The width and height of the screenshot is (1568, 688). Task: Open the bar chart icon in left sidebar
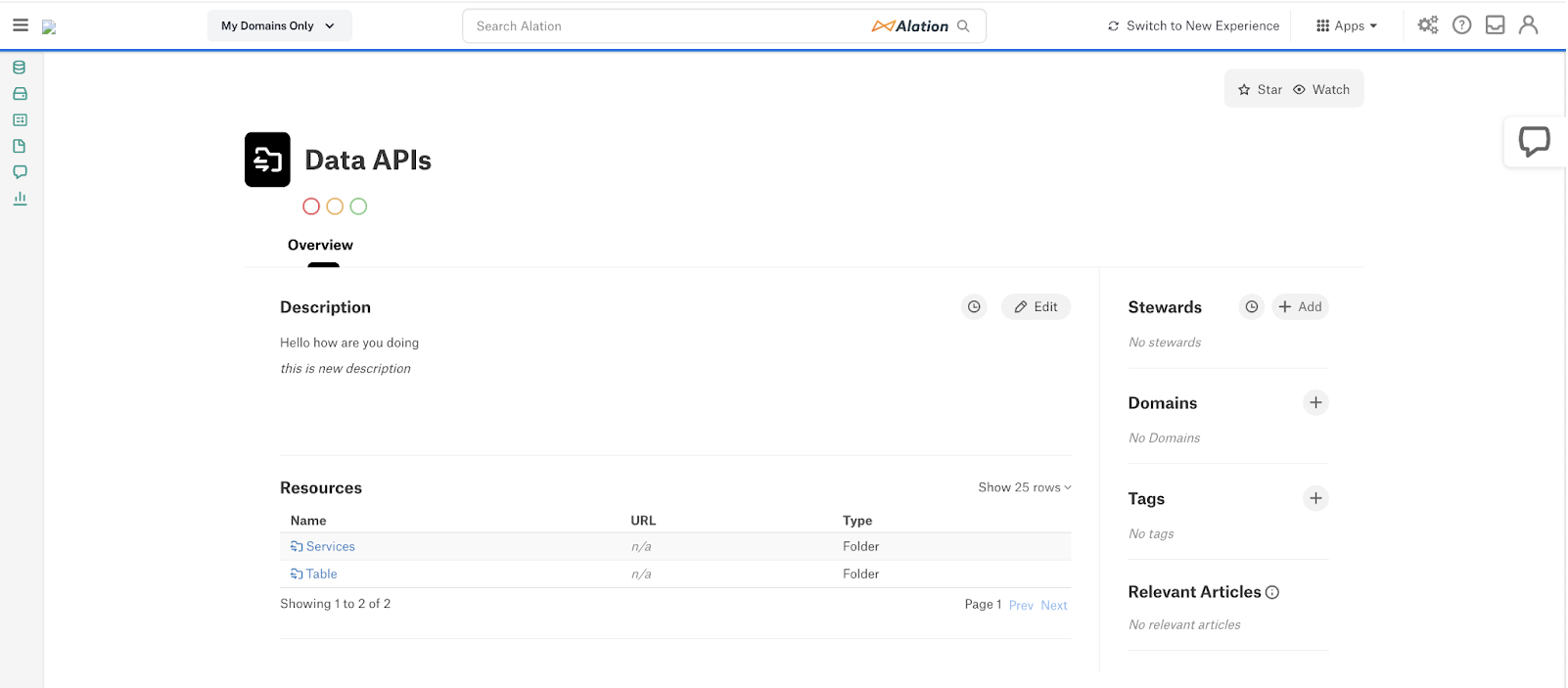click(x=20, y=198)
